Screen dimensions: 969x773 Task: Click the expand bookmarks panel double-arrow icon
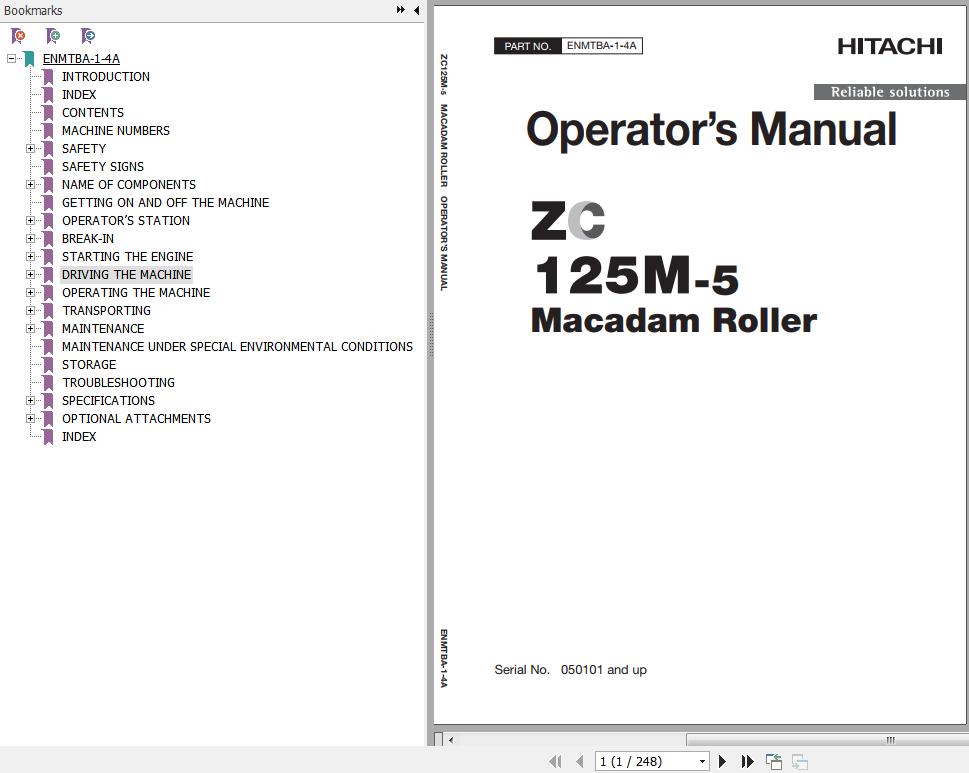400,10
